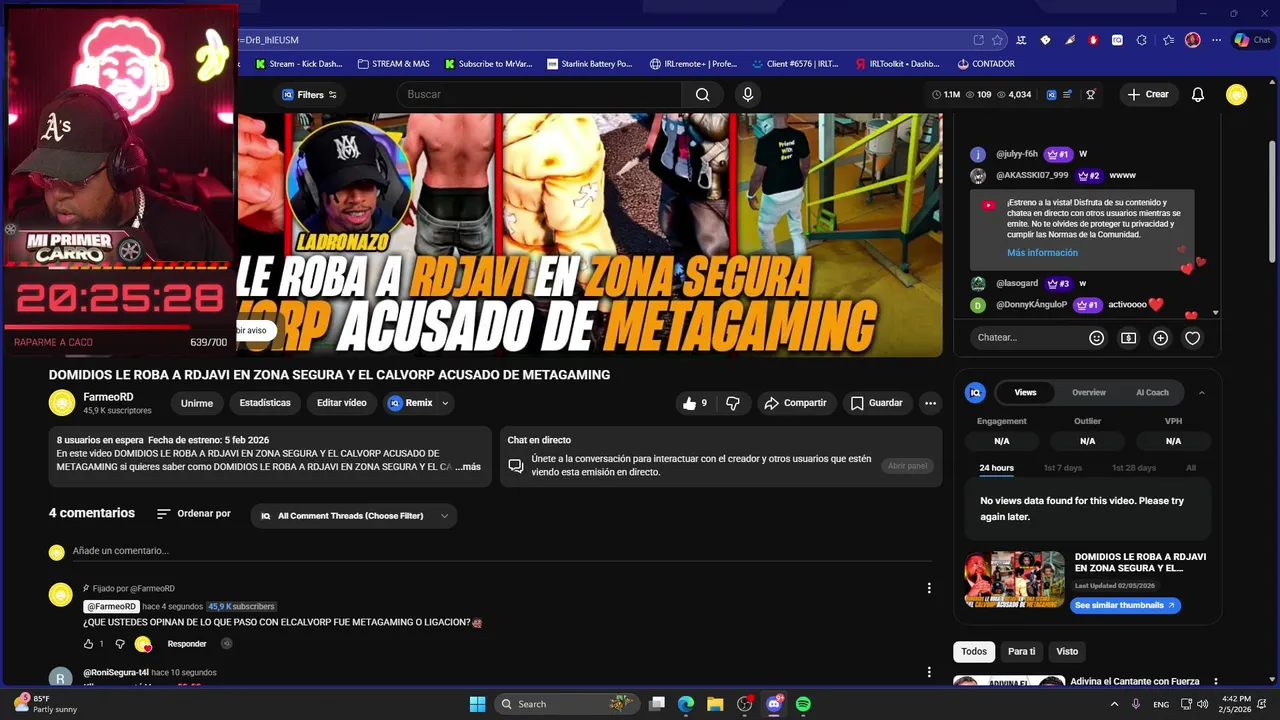The height and width of the screenshot is (720, 1280).
Task: Expand the Remix dropdown arrow
Action: point(445,403)
